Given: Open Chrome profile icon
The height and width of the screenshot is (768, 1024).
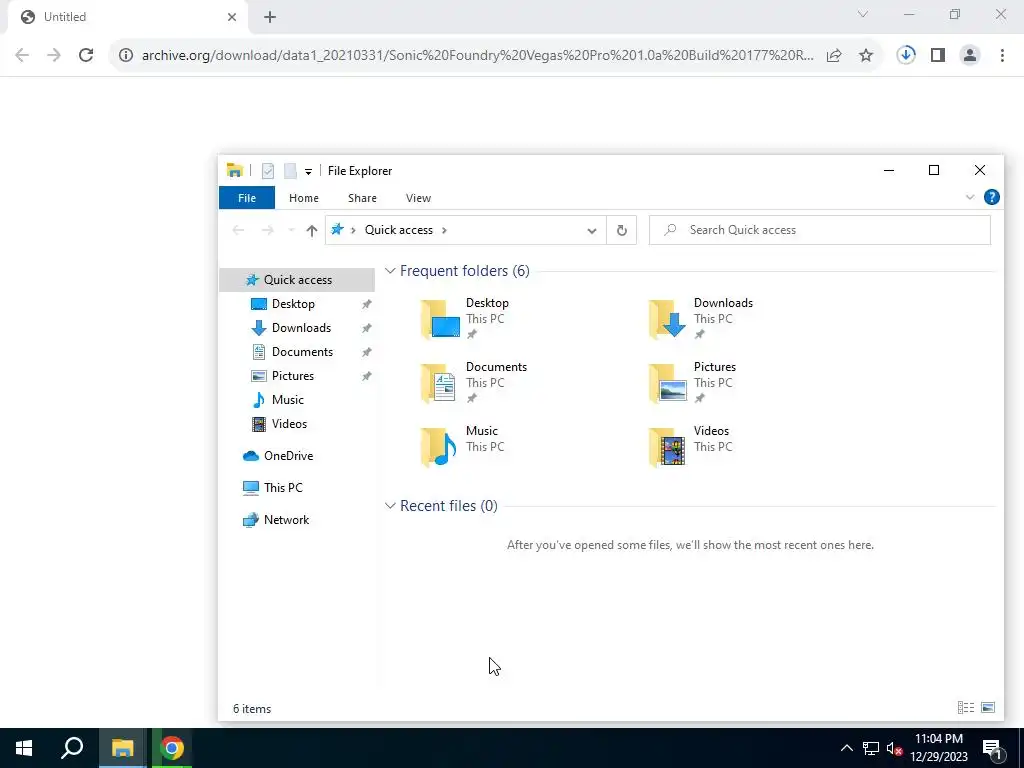Looking at the screenshot, I should 970,55.
